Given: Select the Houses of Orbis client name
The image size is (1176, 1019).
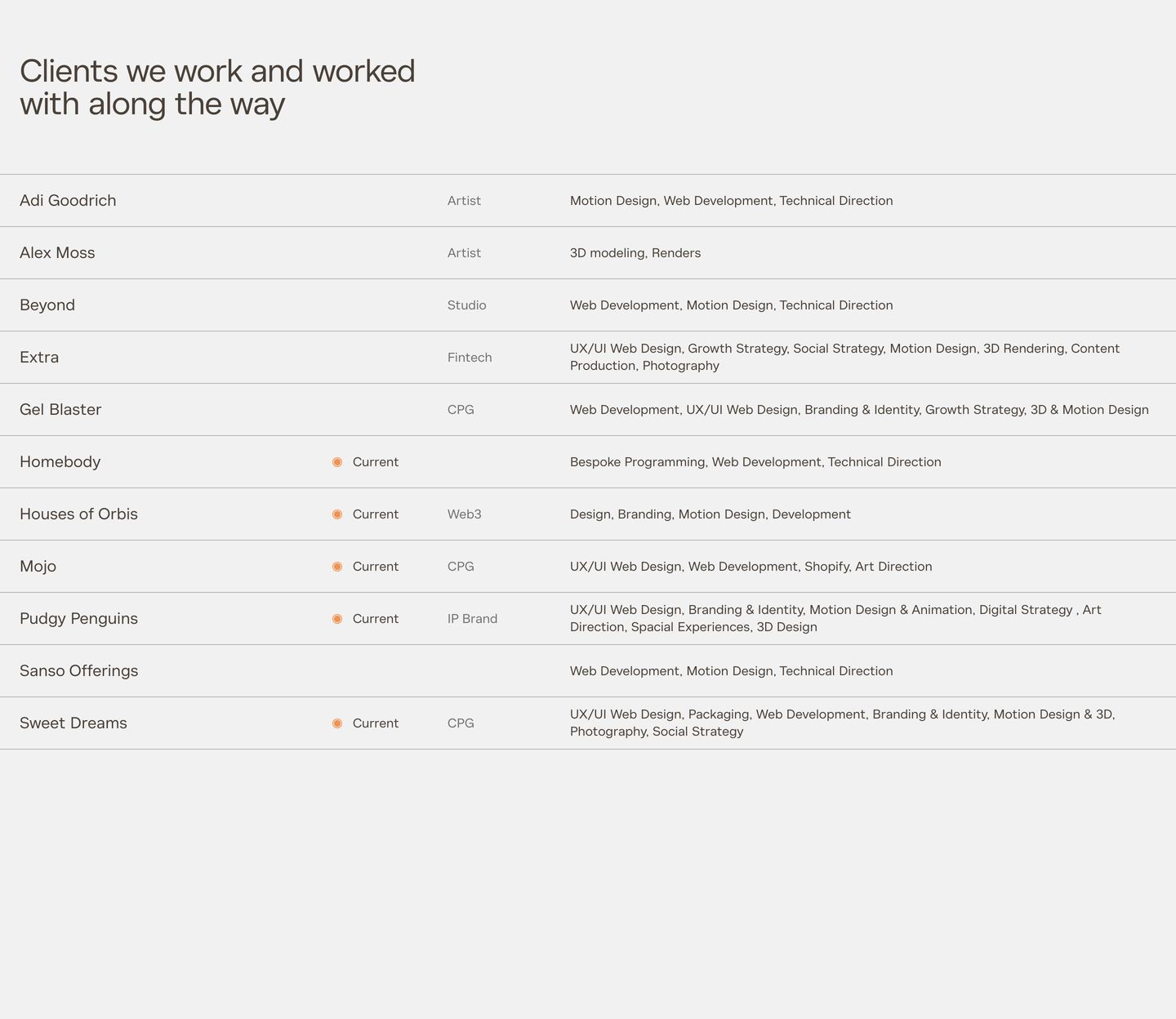Looking at the screenshot, I should point(78,514).
